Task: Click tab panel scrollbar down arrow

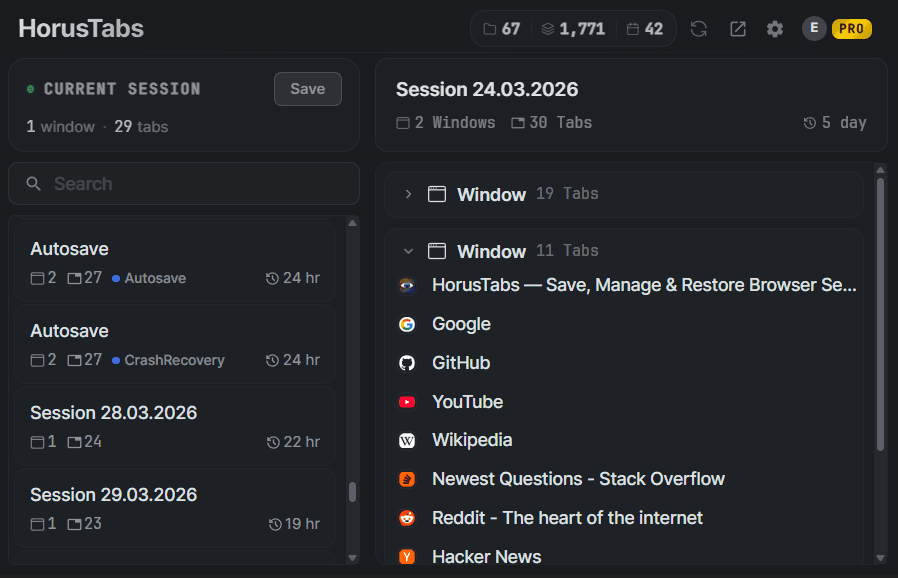Action: point(881,558)
